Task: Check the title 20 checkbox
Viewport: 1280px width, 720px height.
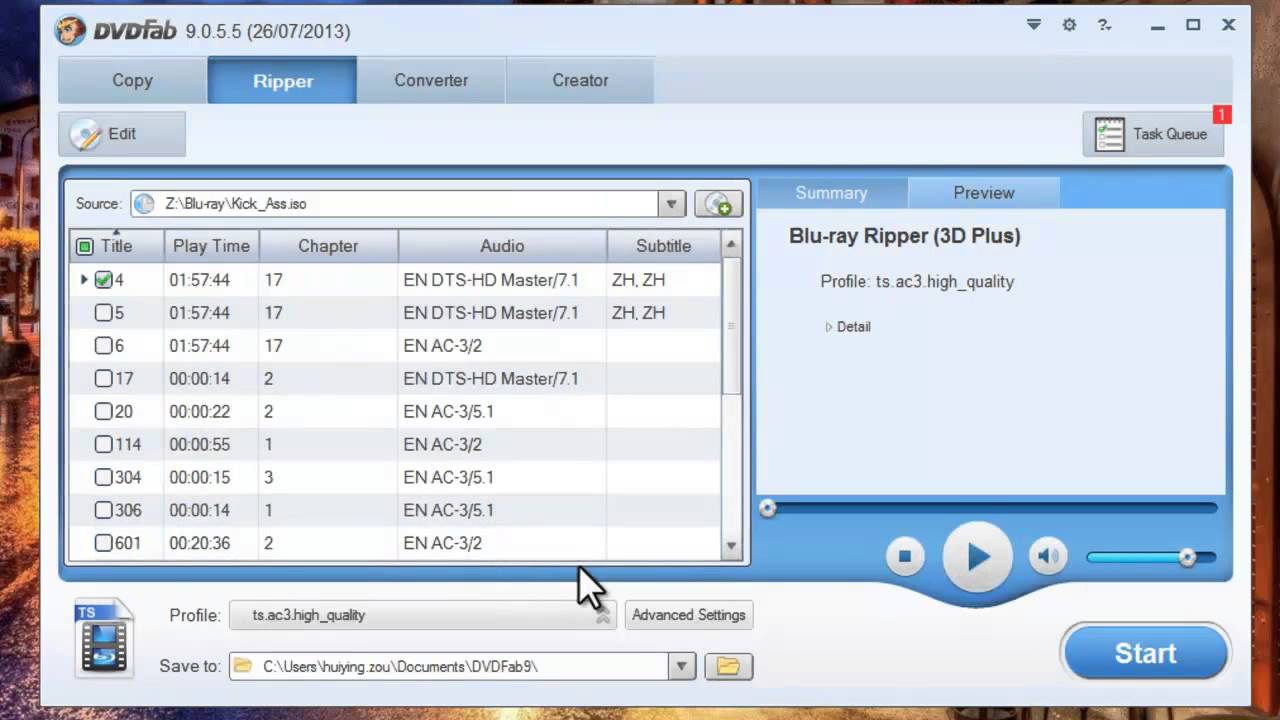Action: [103, 412]
